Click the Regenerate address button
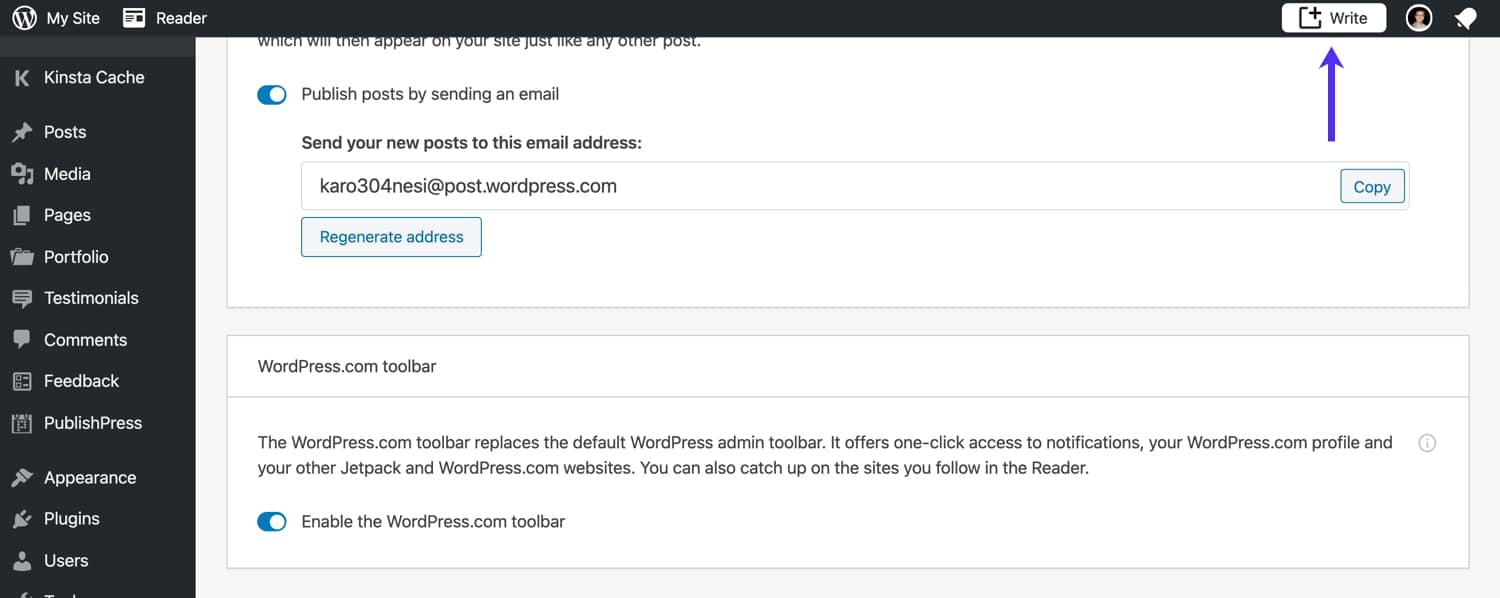The image size is (1500, 598). coord(391,237)
